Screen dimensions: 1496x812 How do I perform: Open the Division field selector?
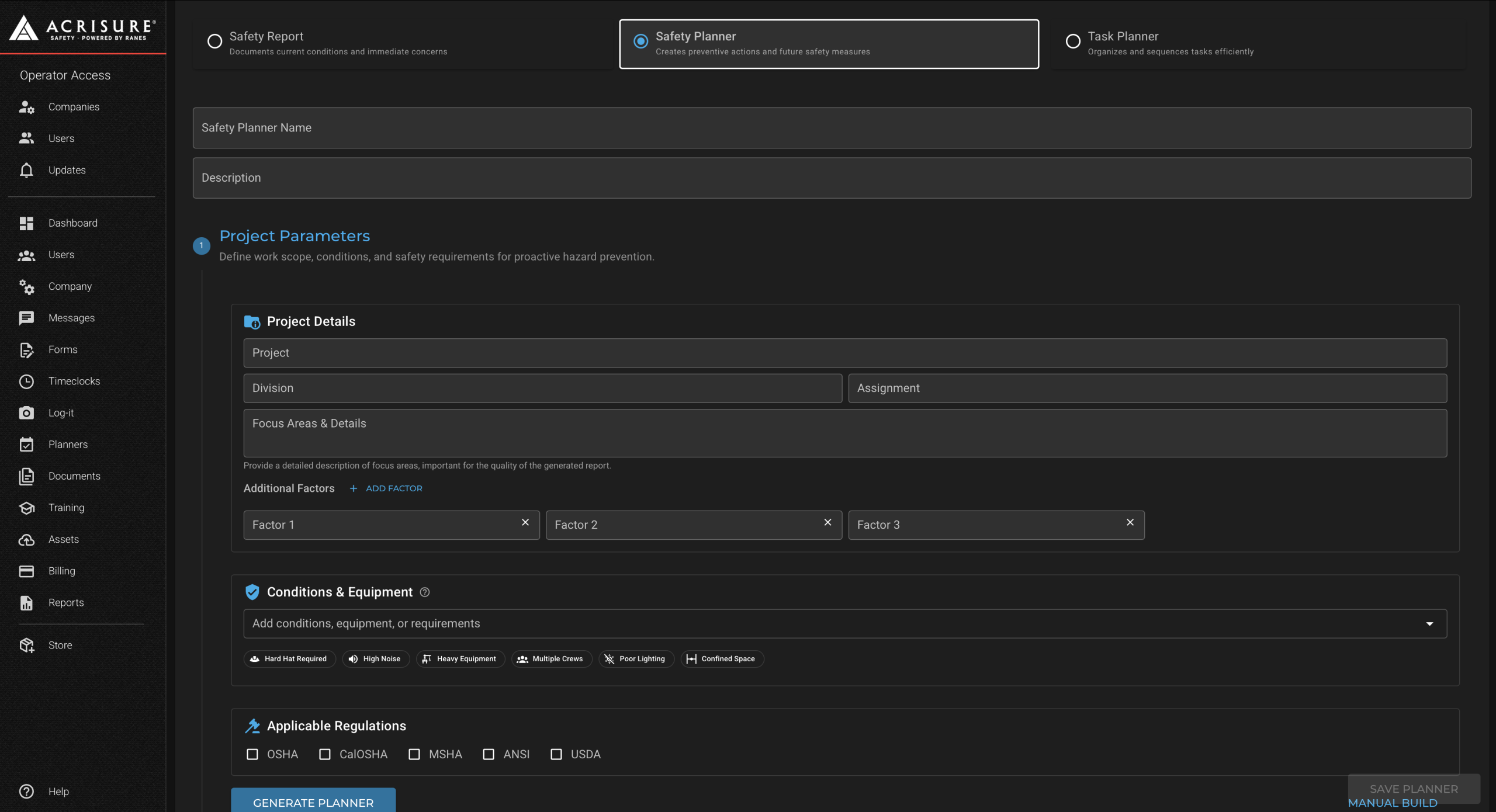(x=542, y=388)
